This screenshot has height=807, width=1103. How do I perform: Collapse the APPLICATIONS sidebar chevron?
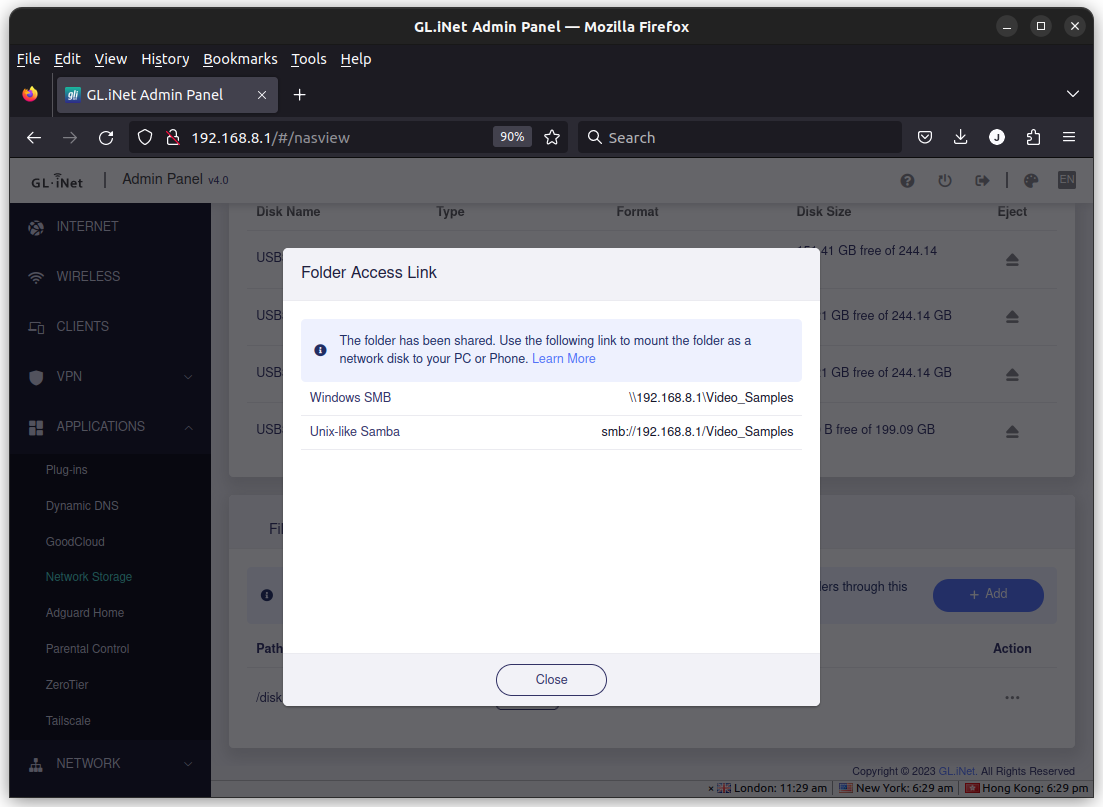(188, 427)
